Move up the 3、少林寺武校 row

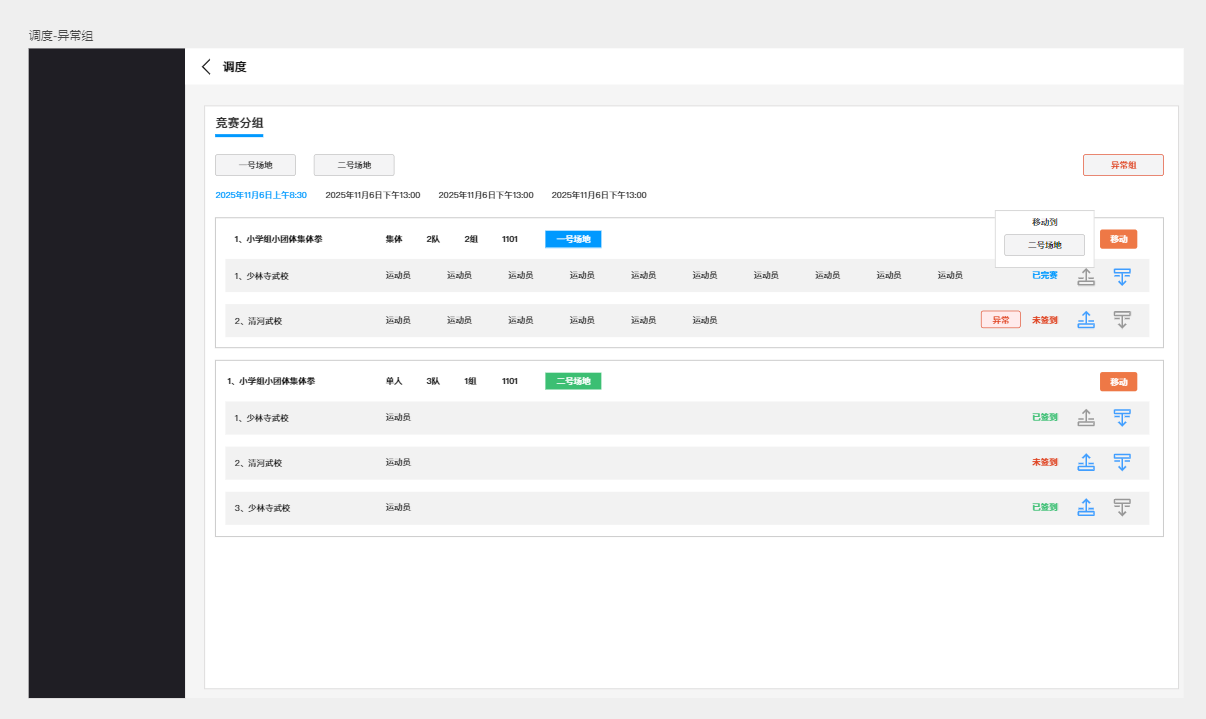1086,507
